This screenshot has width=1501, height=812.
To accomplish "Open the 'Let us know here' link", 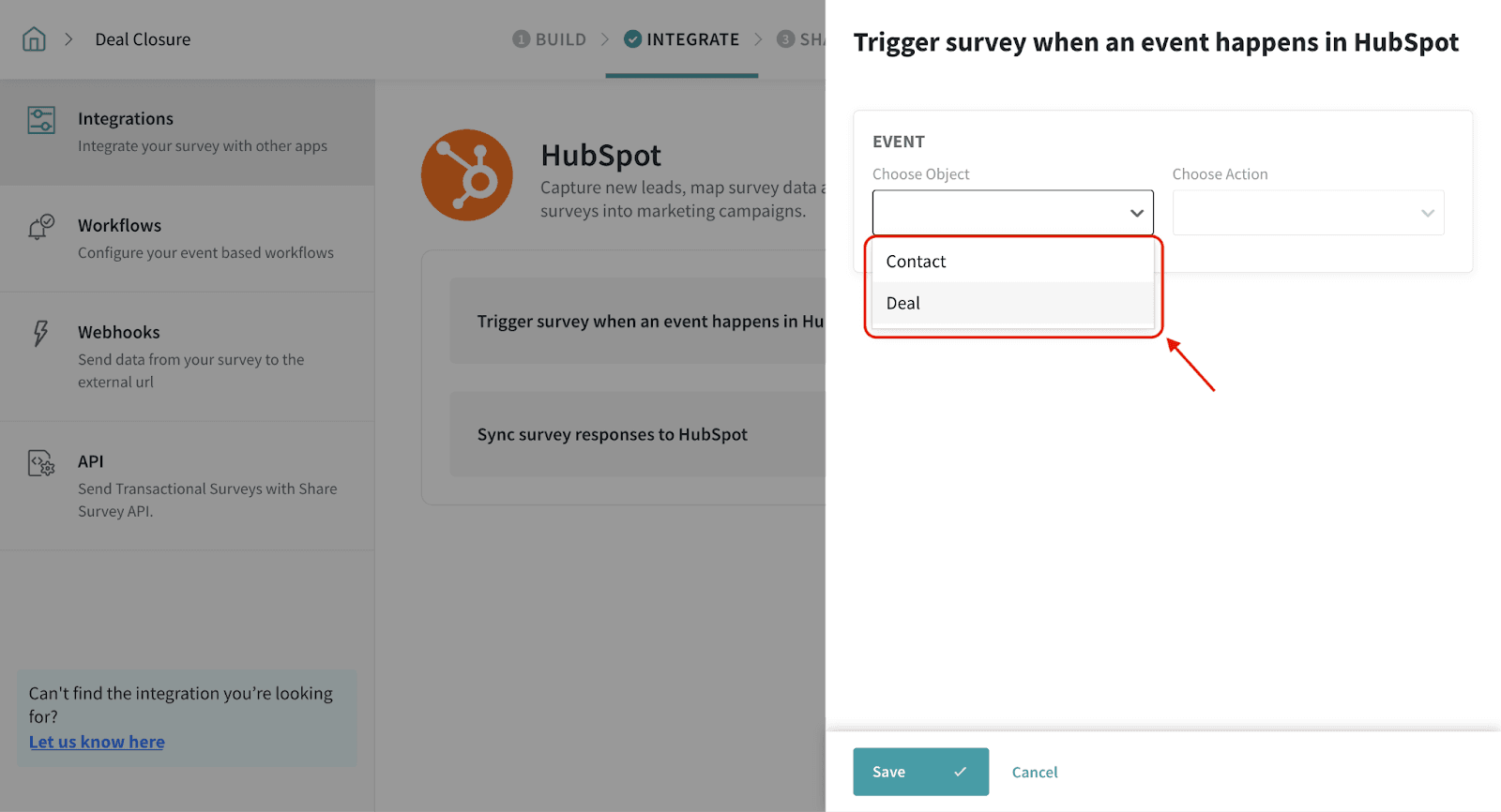I will 97,742.
